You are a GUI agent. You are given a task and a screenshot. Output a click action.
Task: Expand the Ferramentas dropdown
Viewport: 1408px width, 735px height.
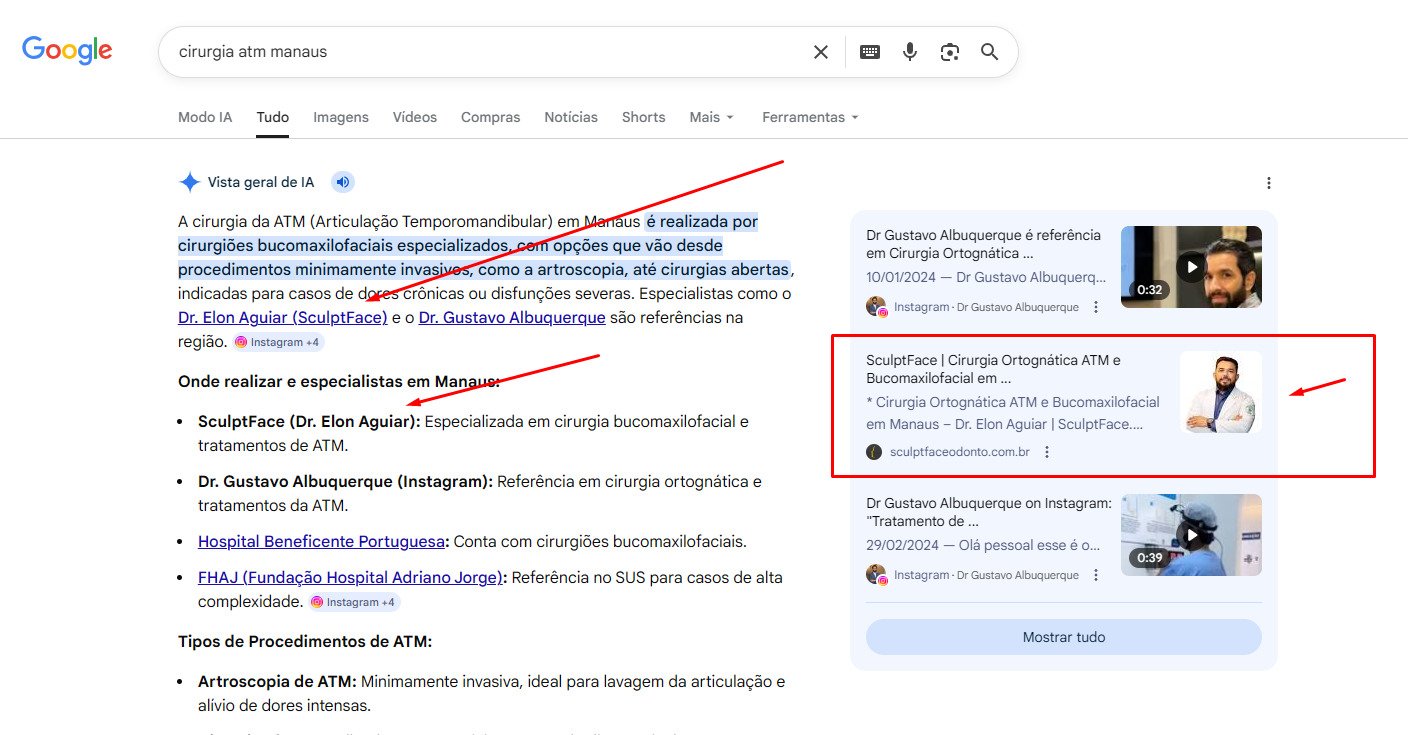(x=810, y=117)
